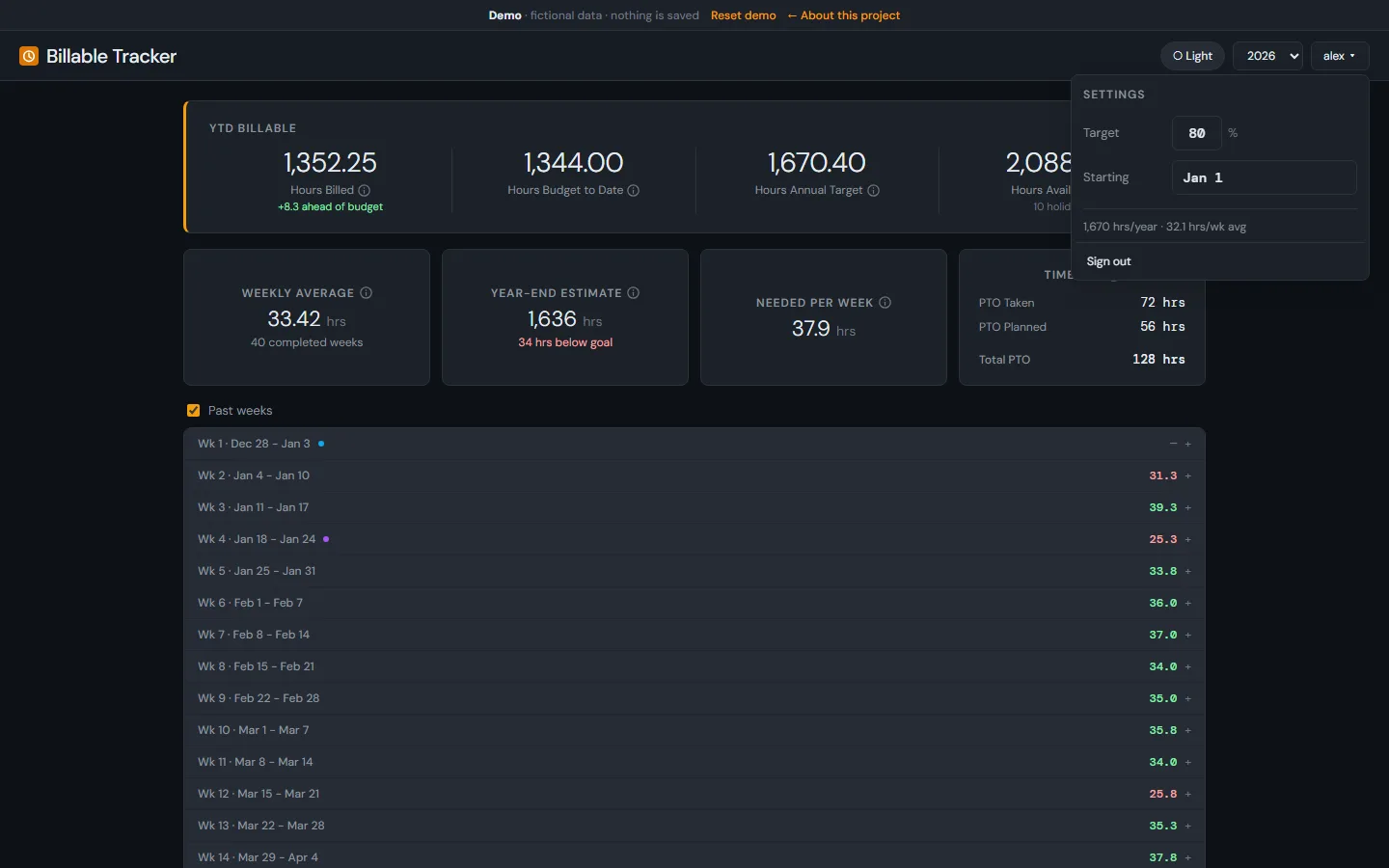Expand the Wk 3 row plus icon
1389x868 pixels.
(1188, 507)
